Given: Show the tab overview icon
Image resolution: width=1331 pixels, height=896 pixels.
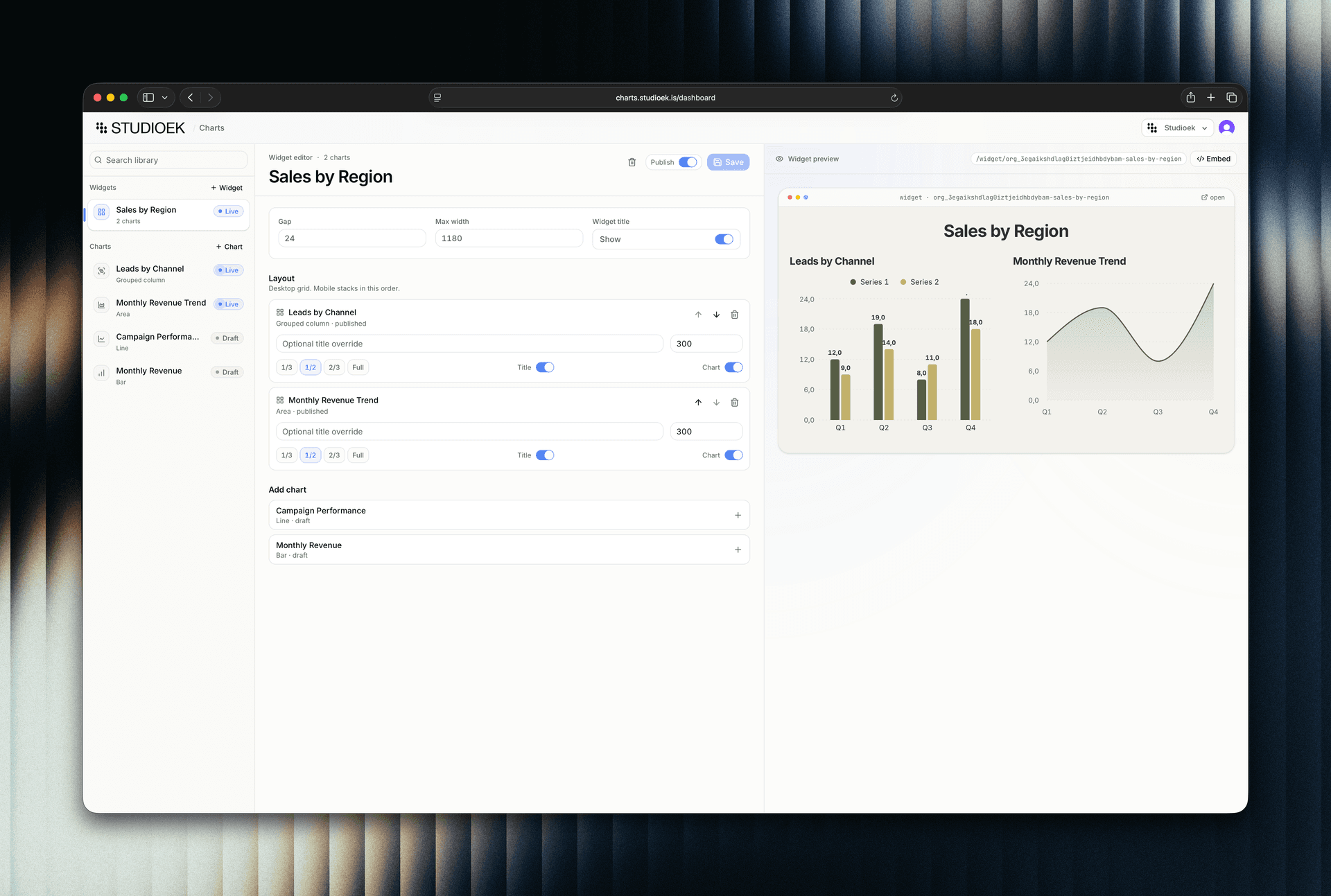Looking at the screenshot, I should point(1231,98).
